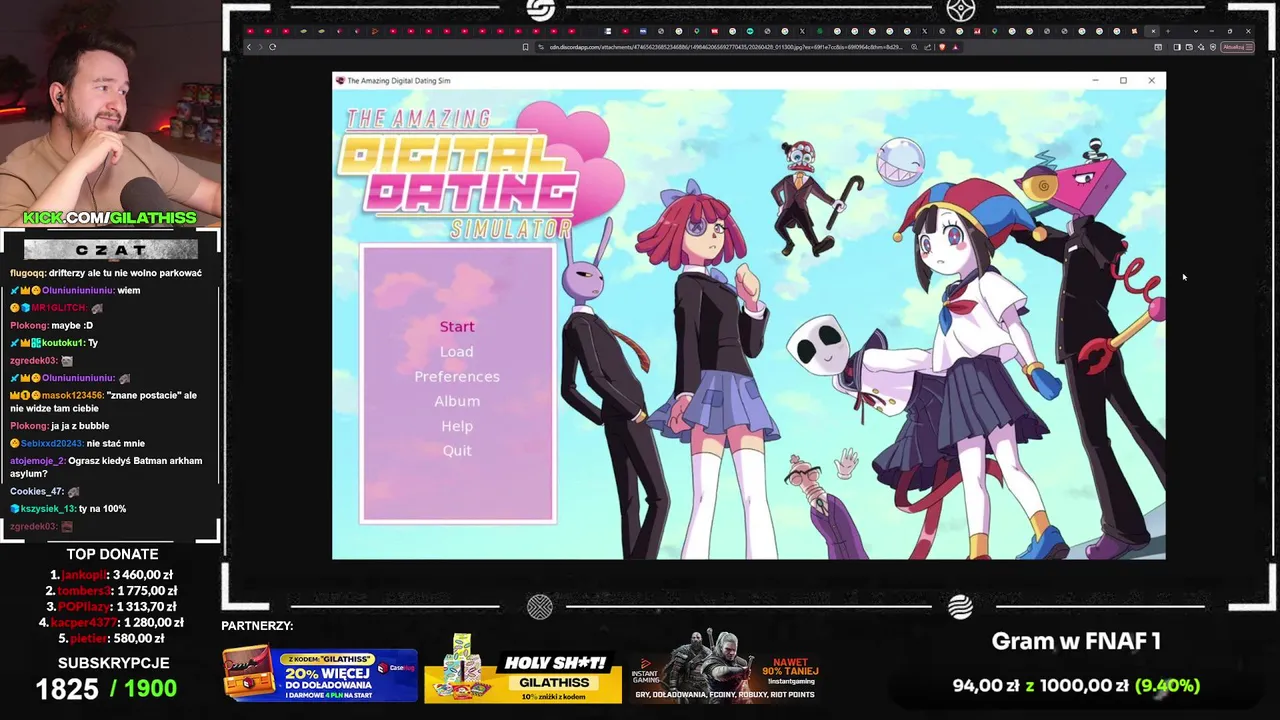The width and height of the screenshot is (1280, 720).
Task: Open Brave Rewards triangle icon
Action: click(x=955, y=47)
